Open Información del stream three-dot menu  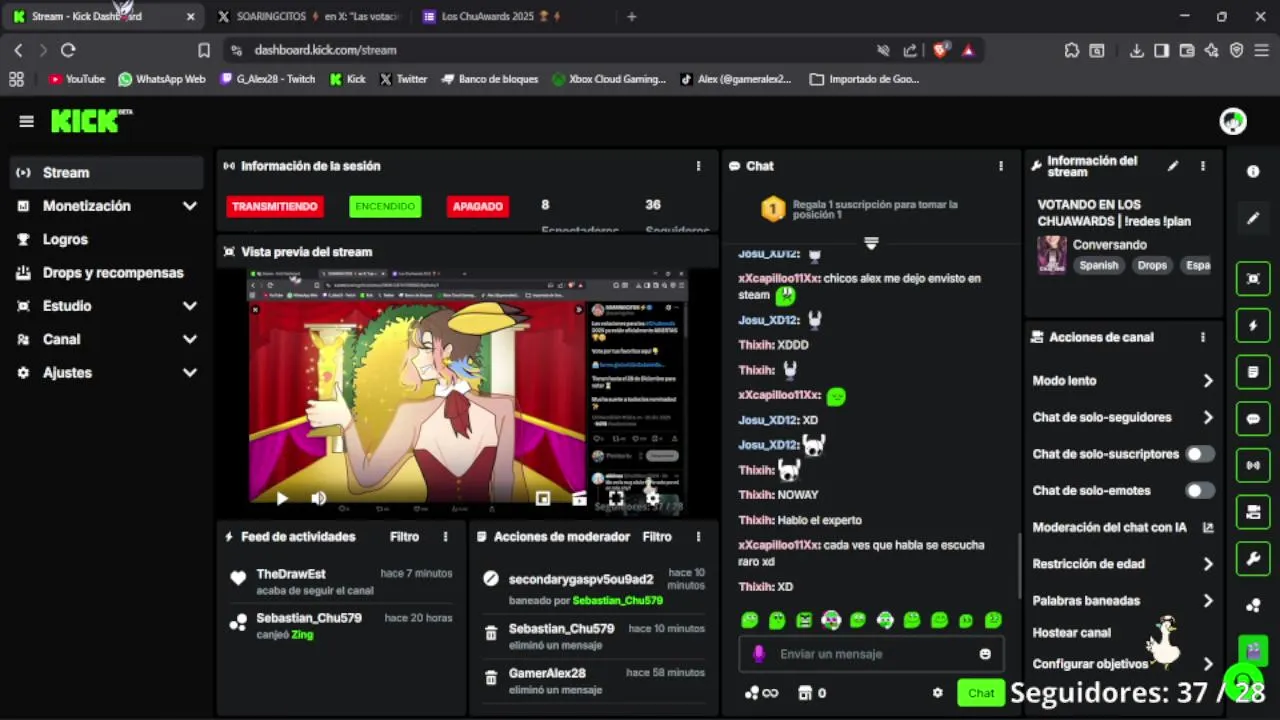(1203, 166)
